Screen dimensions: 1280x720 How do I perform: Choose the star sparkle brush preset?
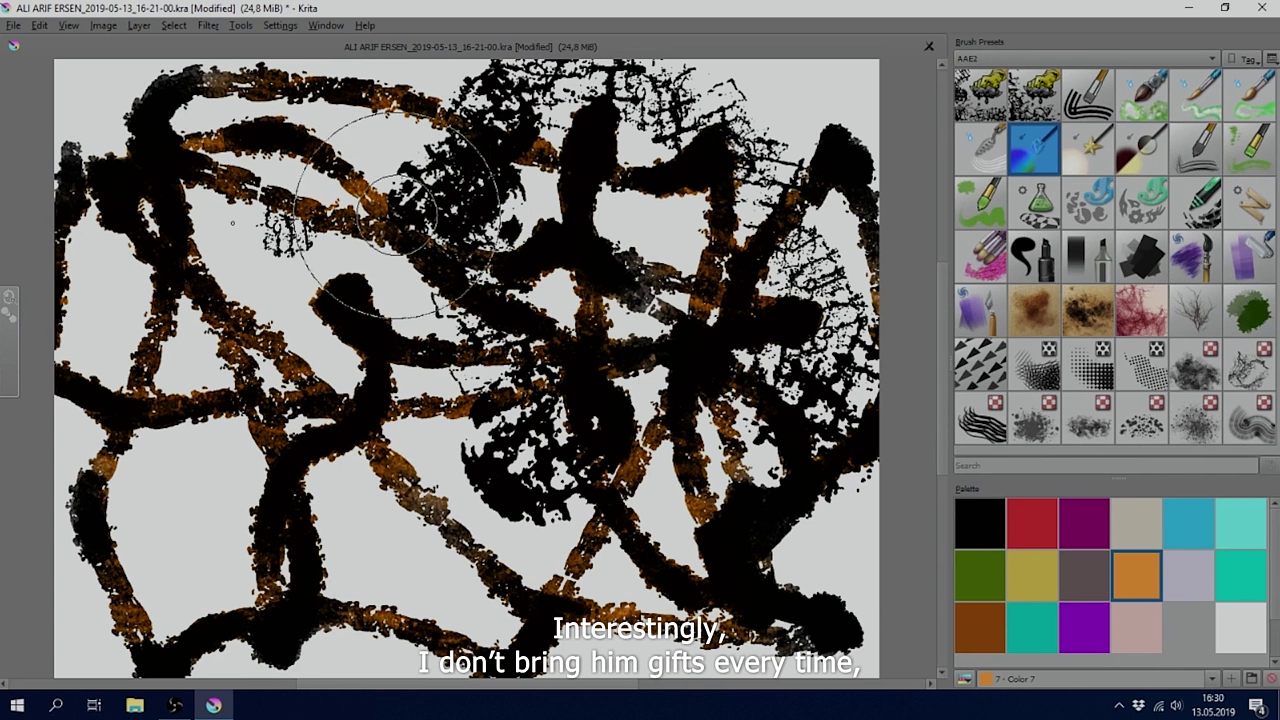[x=1088, y=149]
